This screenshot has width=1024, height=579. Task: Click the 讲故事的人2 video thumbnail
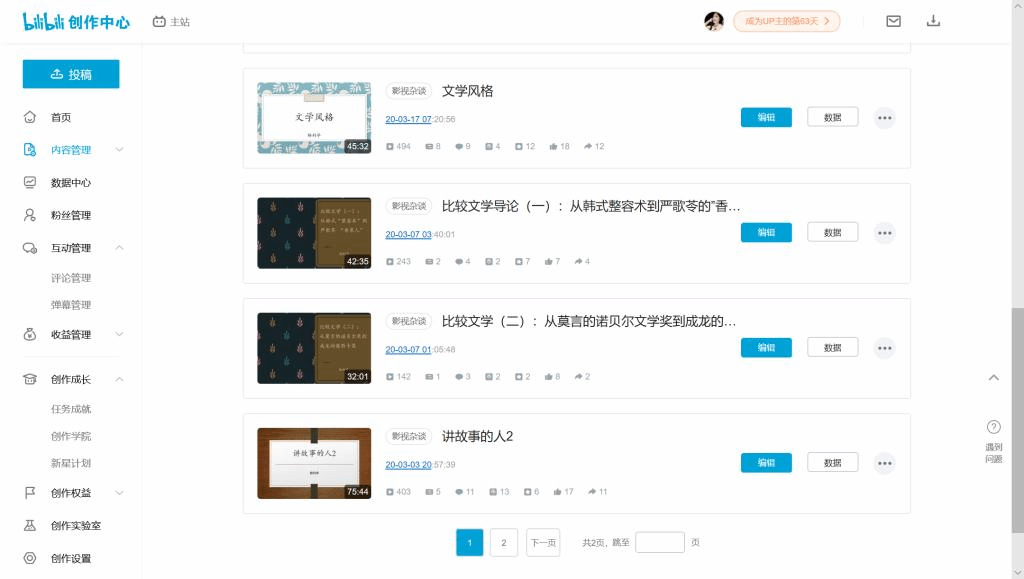click(314, 464)
